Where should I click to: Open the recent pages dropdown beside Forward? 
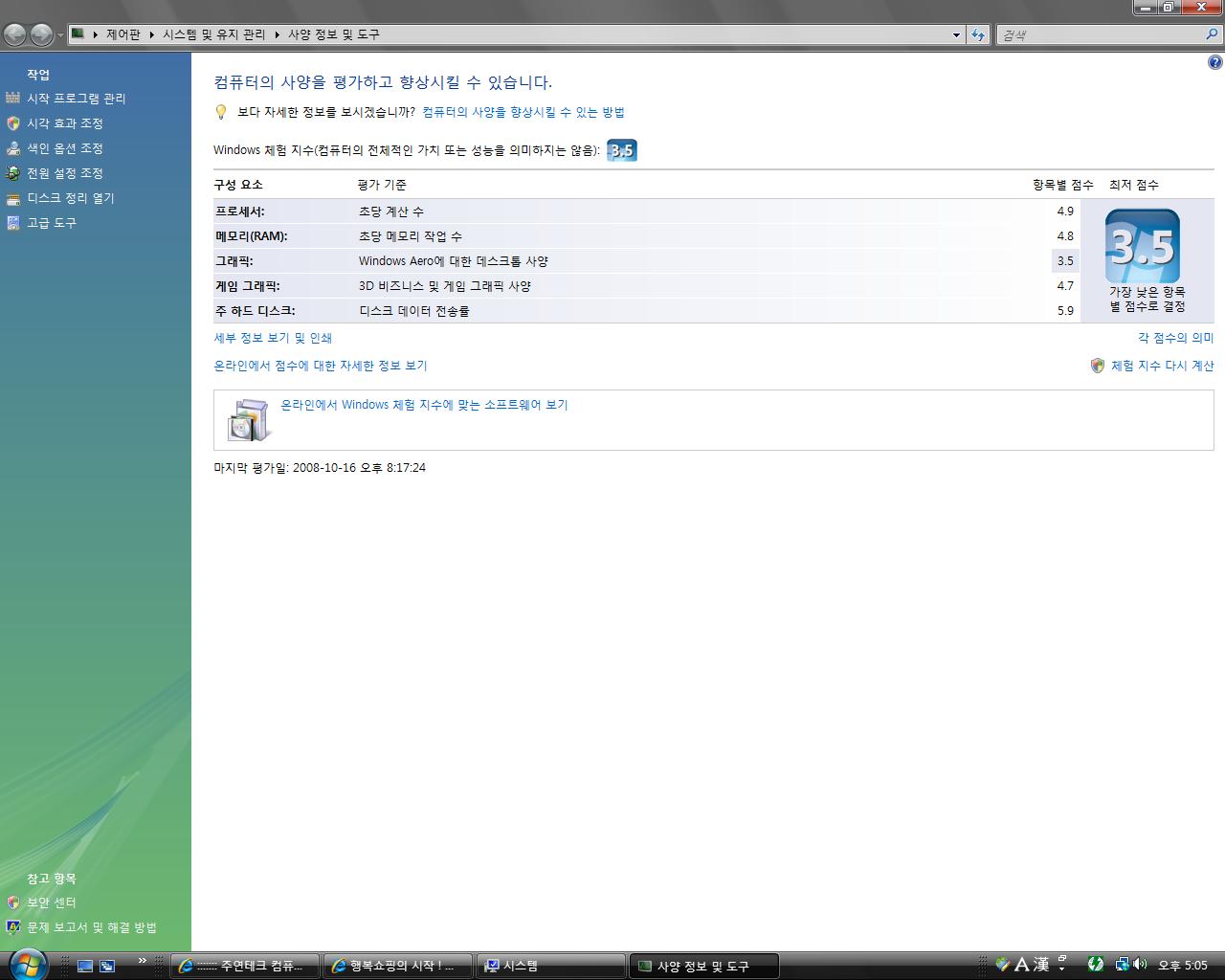60,34
